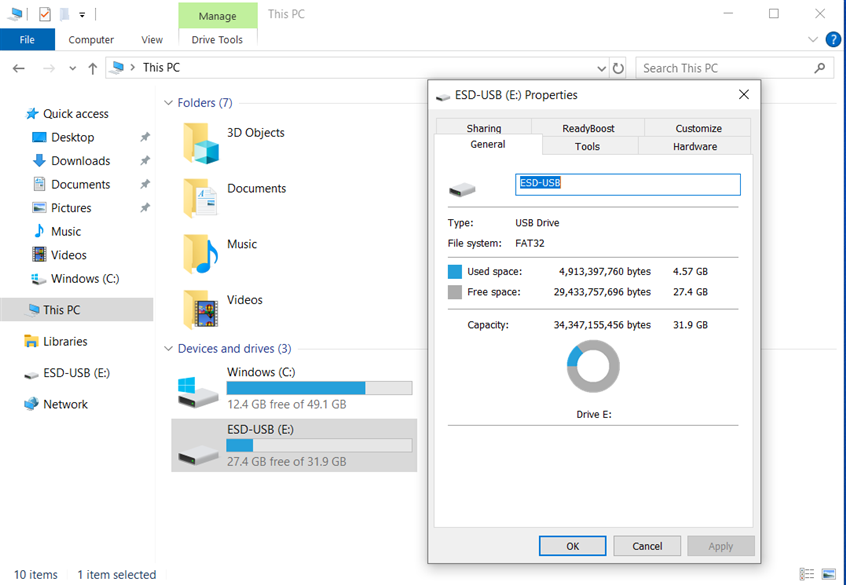846x585 pixels.
Task: Unpin Pictures using its pin icon
Action: tap(145, 208)
